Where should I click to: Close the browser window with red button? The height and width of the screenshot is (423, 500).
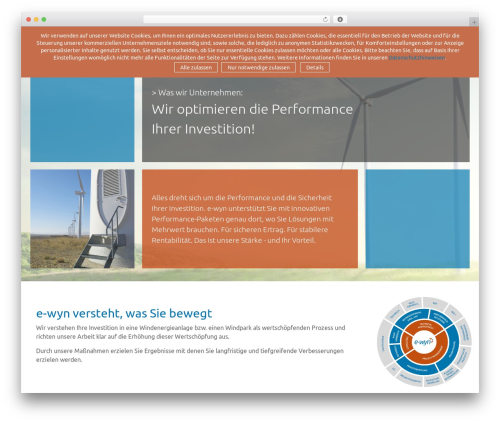(x=29, y=19)
